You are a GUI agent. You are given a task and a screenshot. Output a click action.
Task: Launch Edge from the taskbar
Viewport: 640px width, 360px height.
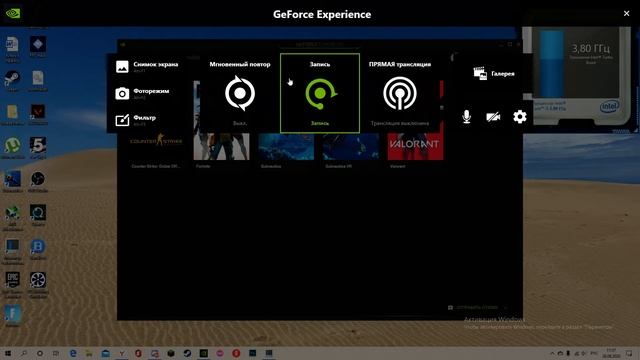tap(73, 353)
